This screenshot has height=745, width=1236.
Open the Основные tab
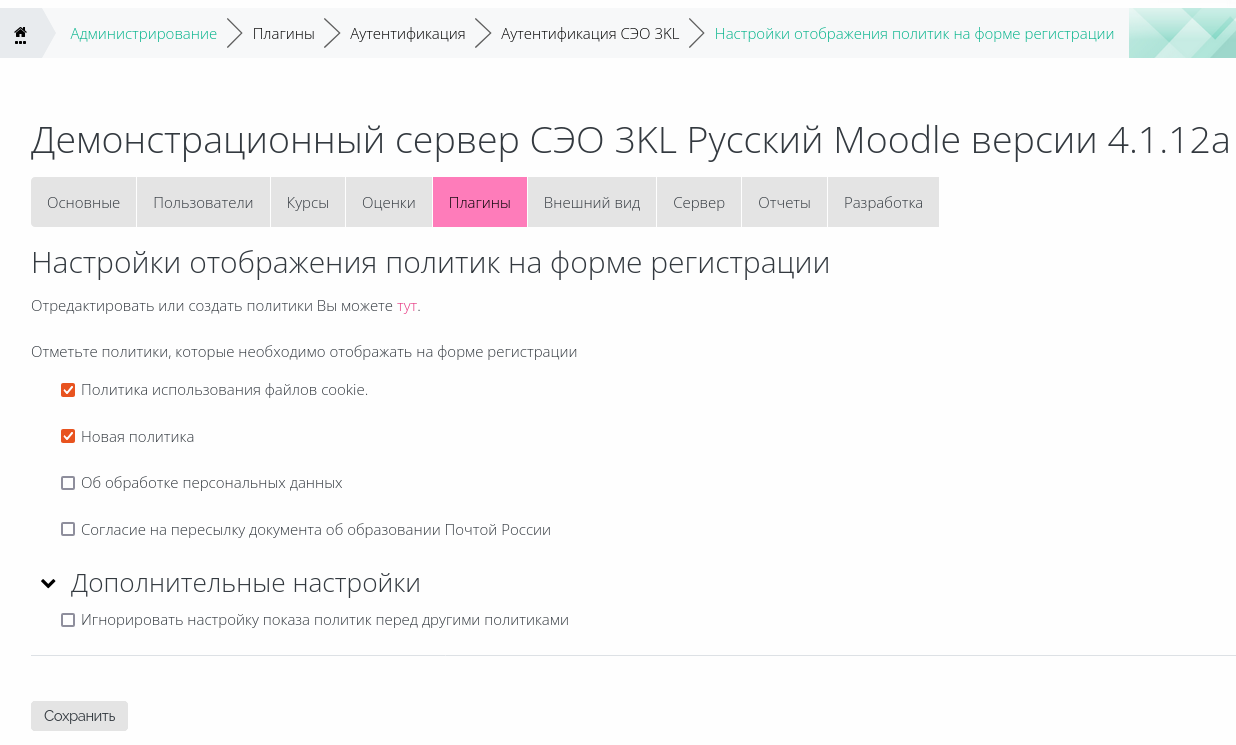[83, 202]
